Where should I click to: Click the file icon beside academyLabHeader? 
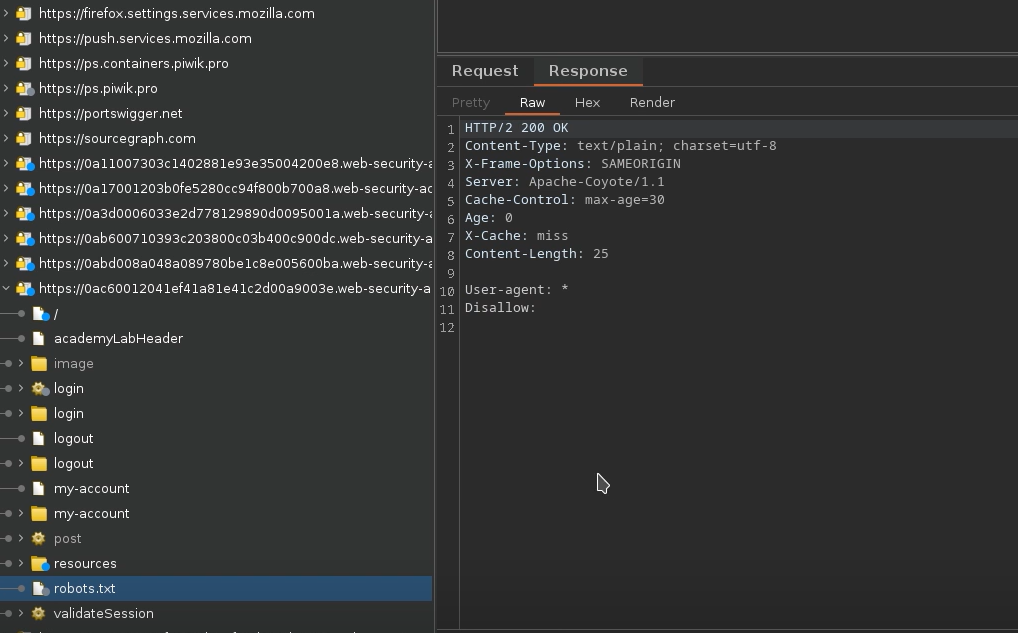click(x=39, y=338)
